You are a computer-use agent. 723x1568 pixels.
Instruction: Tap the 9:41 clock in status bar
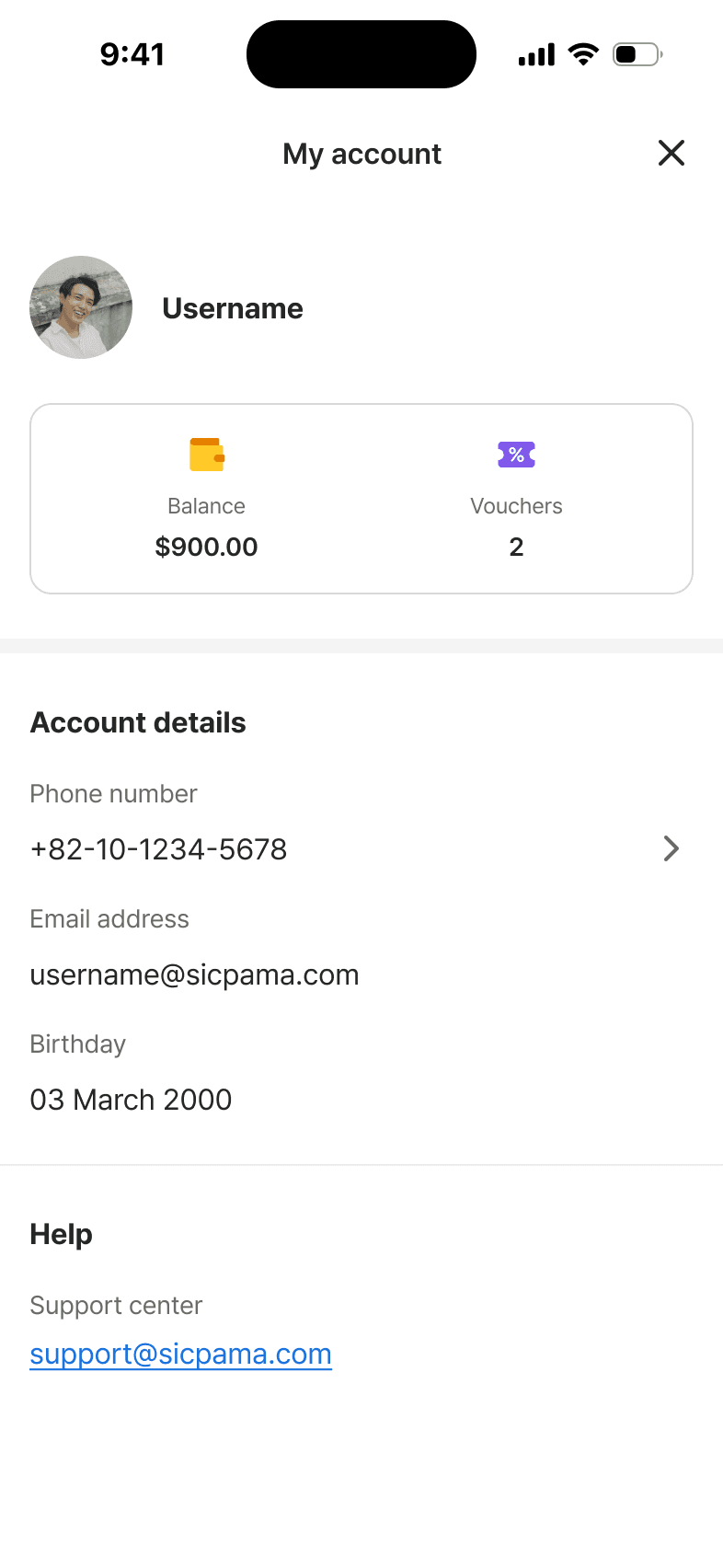[132, 54]
